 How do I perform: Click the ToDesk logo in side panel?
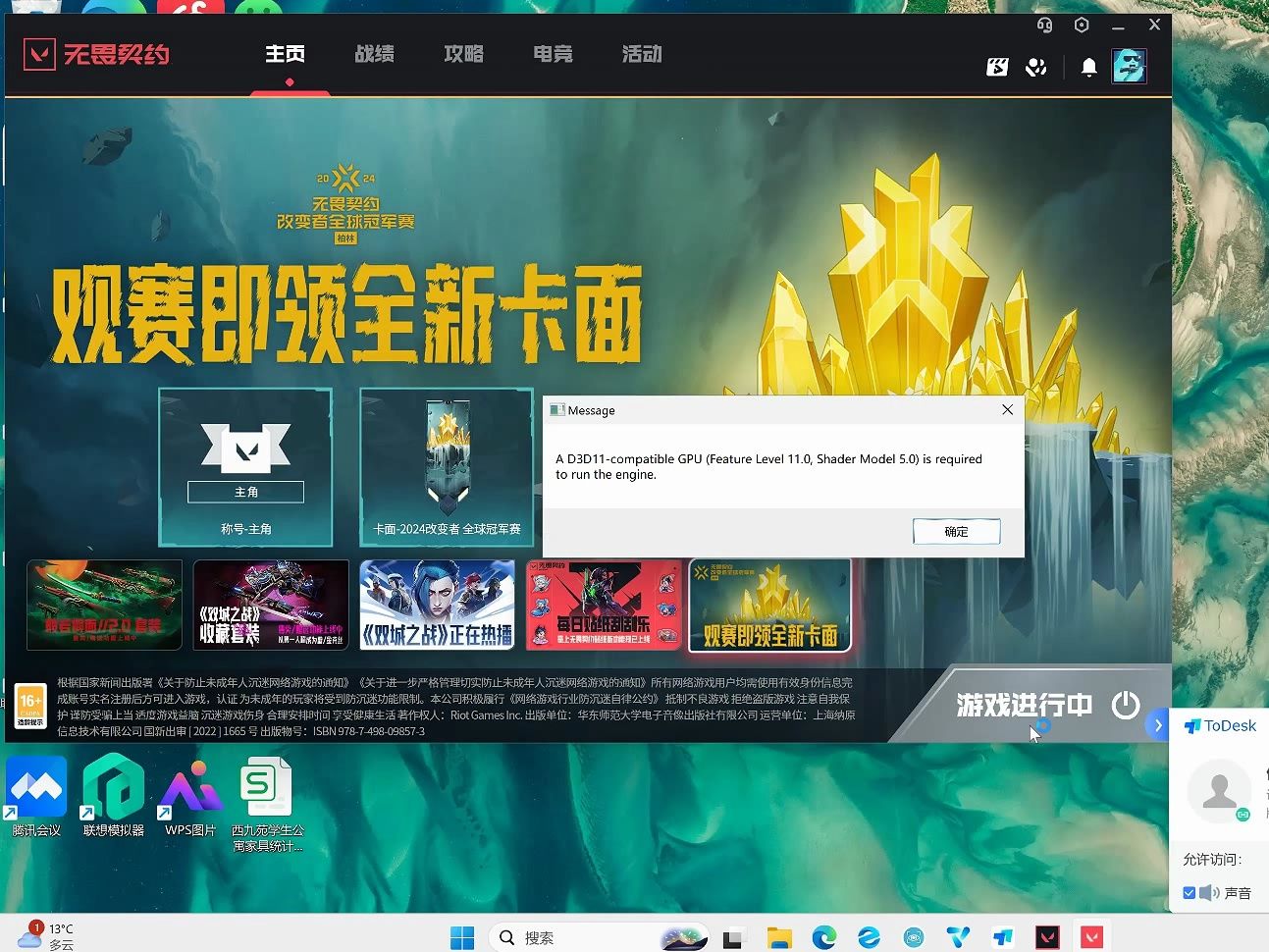click(x=1220, y=725)
